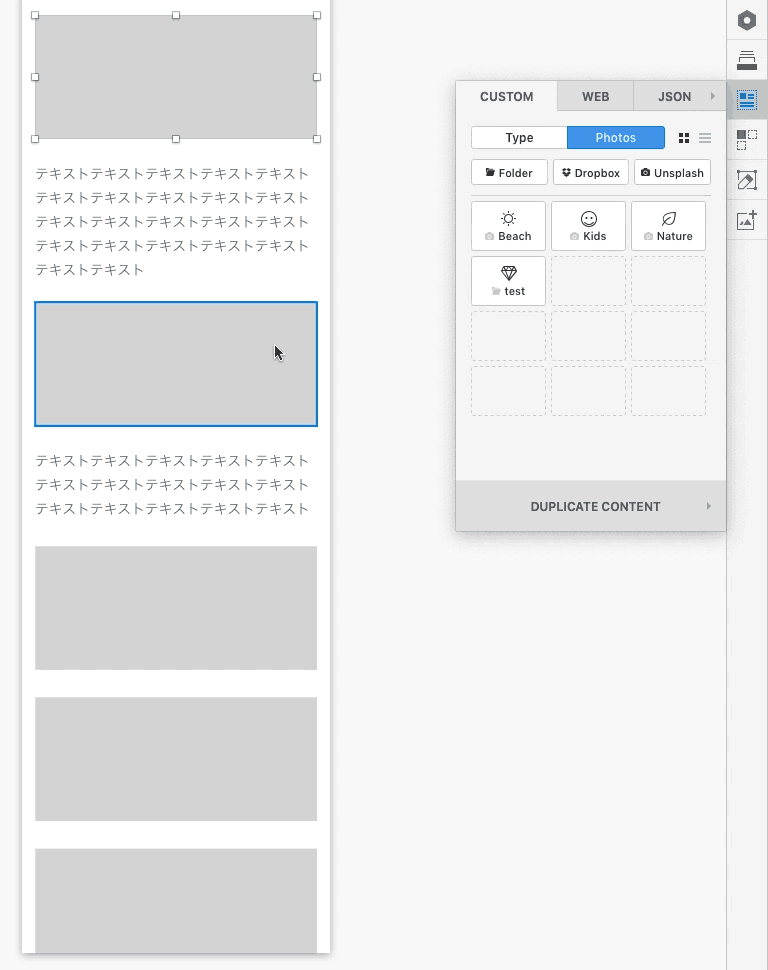Pick the Kids photo collection
The image size is (768, 970).
[x=589, y=226]
